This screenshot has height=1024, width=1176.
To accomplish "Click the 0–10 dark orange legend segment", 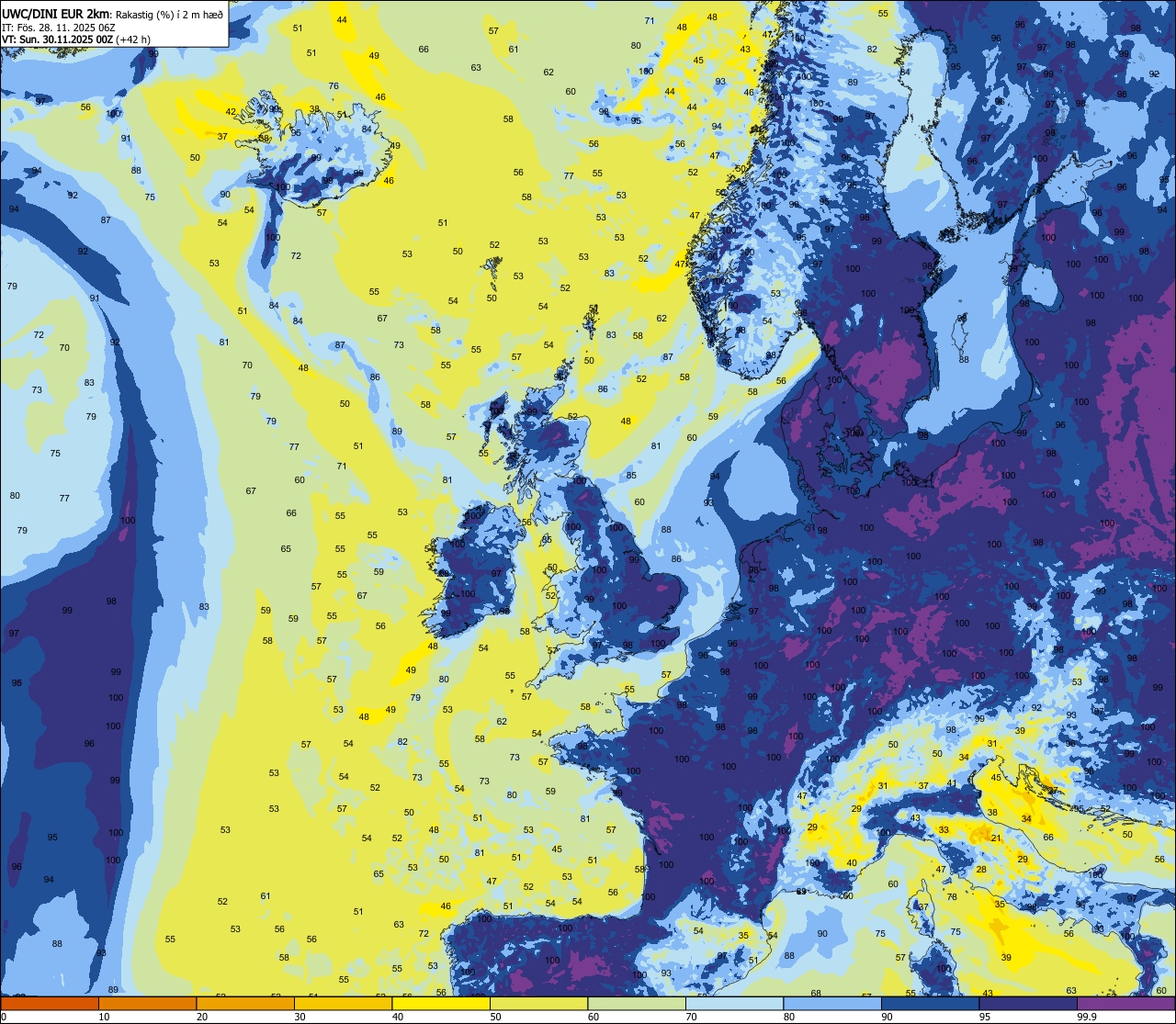I will coord(50,1004).
